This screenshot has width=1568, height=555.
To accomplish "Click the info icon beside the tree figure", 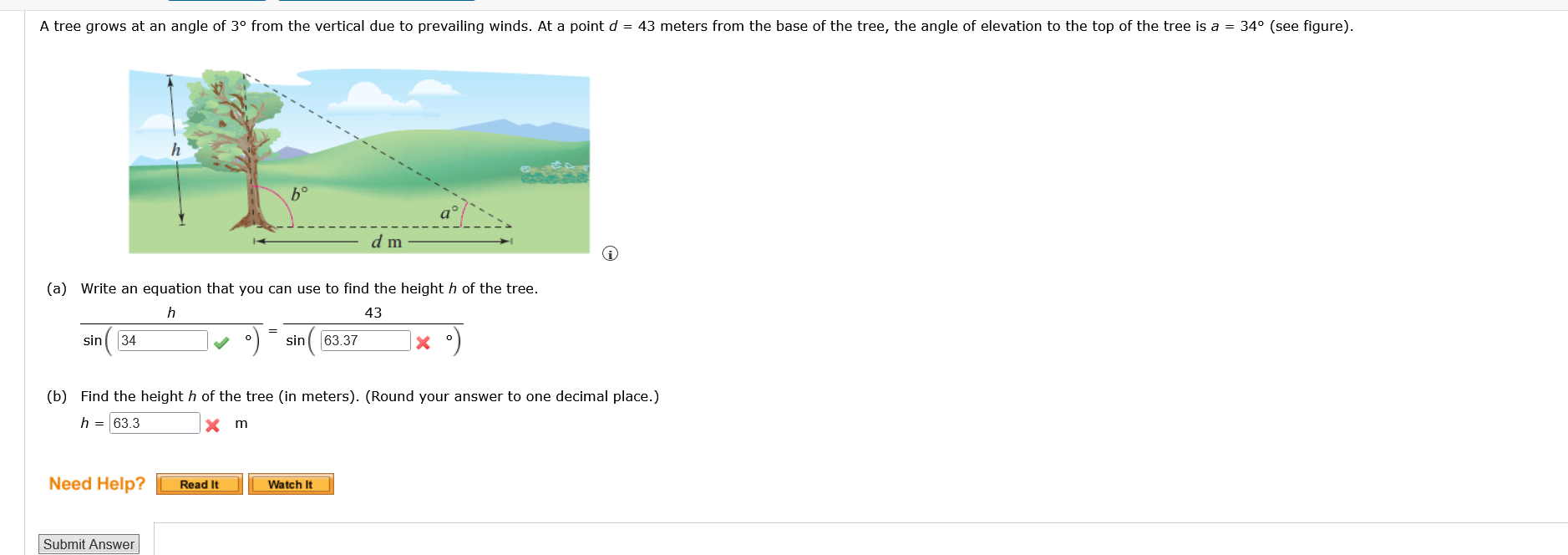I will point(610,252).
